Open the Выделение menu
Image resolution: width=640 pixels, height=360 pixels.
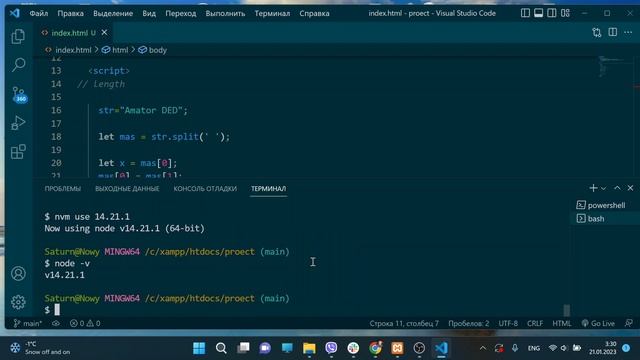coord(113,13)
